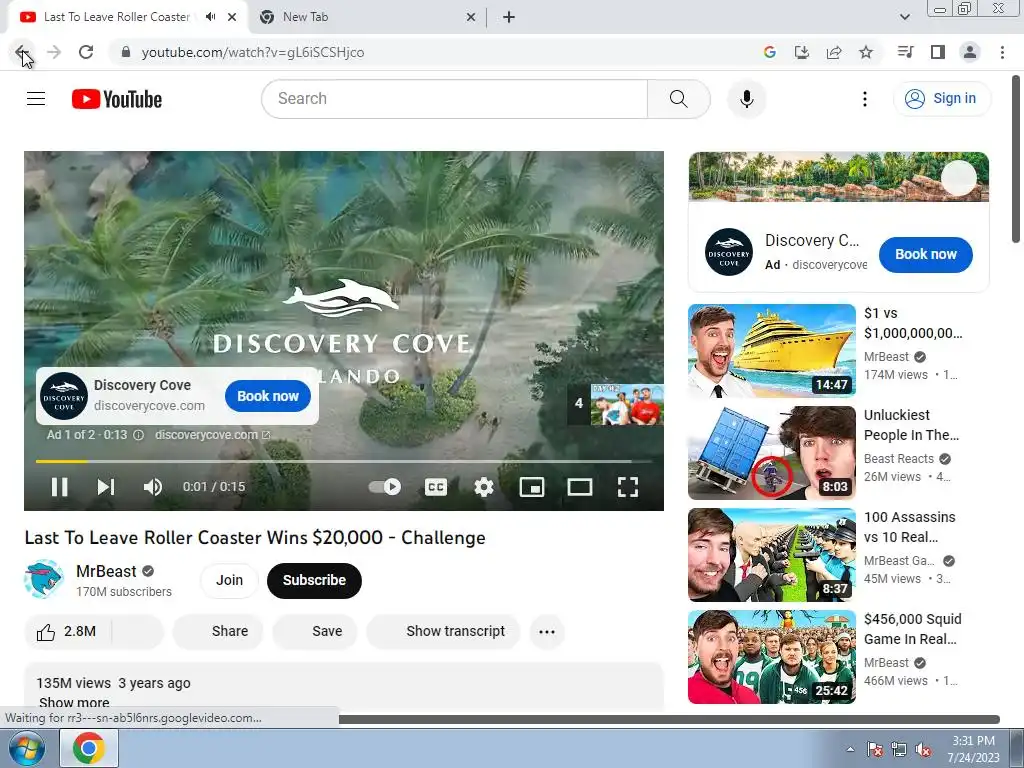Open the share this page icon
Image resolution: width=1024 pixels, height=768 pixels.
point(834,52)
